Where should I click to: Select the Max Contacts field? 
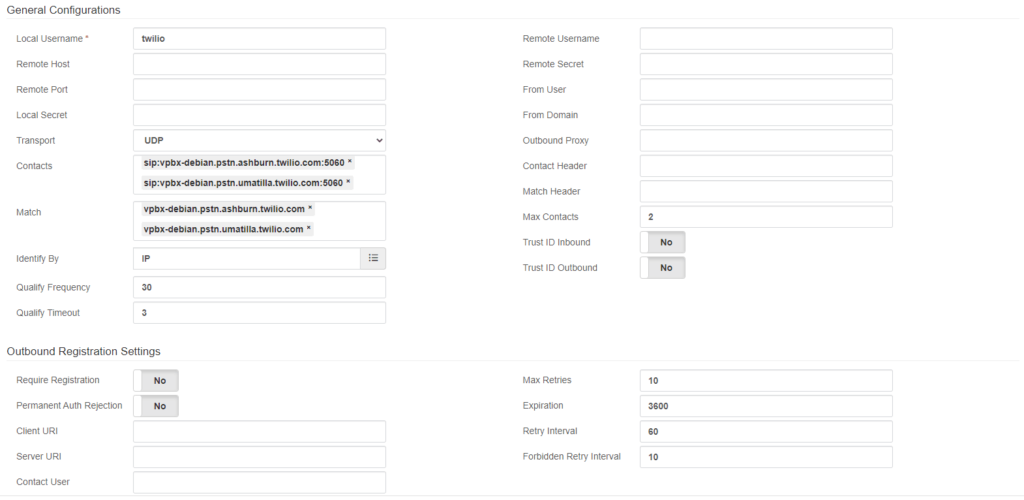[x=766, y=217]
